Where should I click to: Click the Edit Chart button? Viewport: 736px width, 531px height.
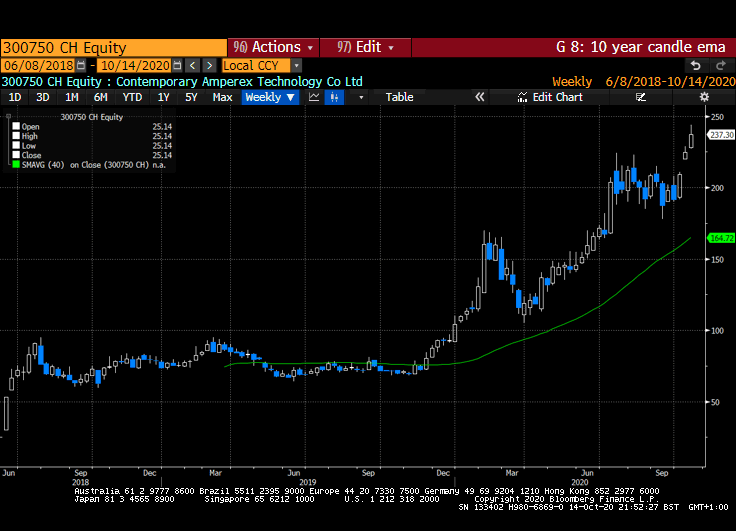(x=550, y=97)
